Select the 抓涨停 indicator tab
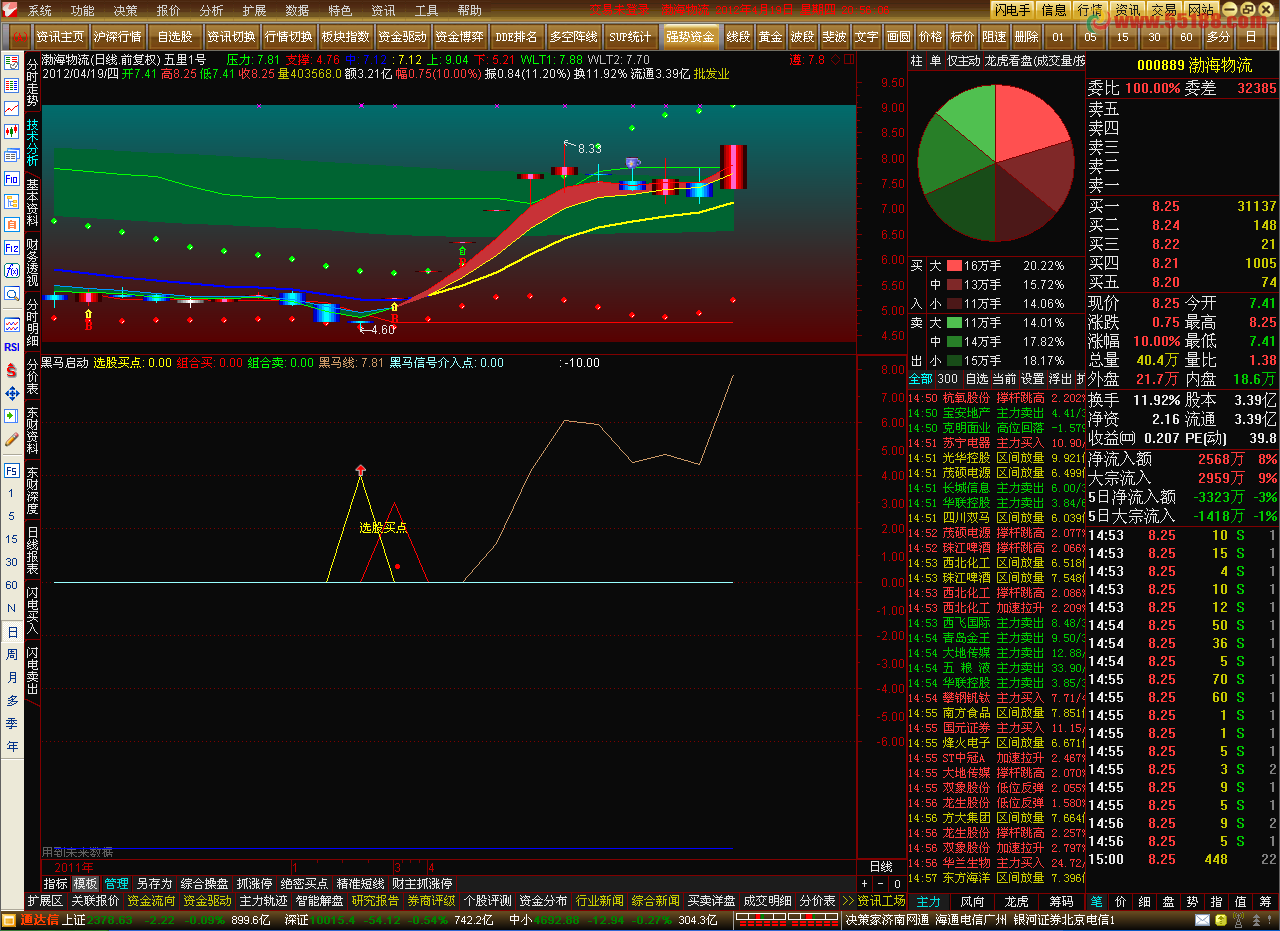This screenshot has width=1280, height=931. (254, 884)
